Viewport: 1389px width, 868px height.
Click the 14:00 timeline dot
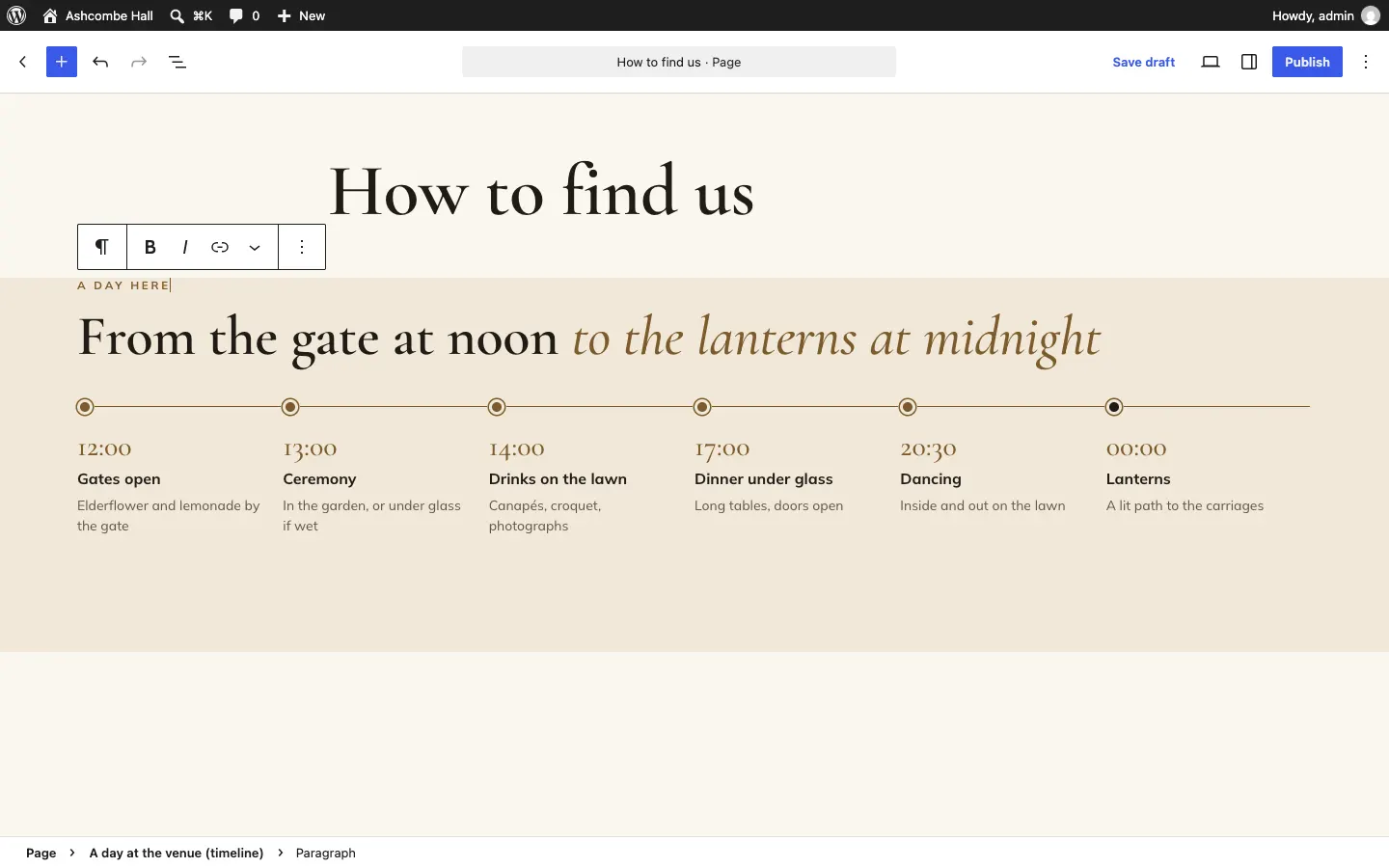point(497,407)
